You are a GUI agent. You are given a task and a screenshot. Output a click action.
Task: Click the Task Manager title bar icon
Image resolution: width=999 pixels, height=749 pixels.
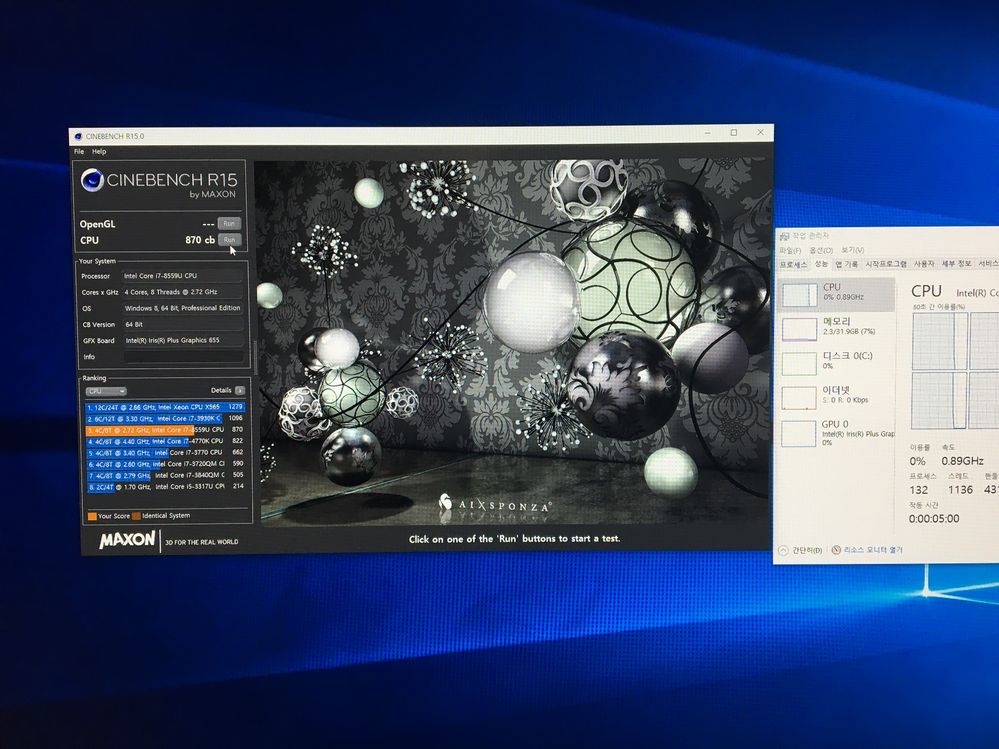[785, 236]
